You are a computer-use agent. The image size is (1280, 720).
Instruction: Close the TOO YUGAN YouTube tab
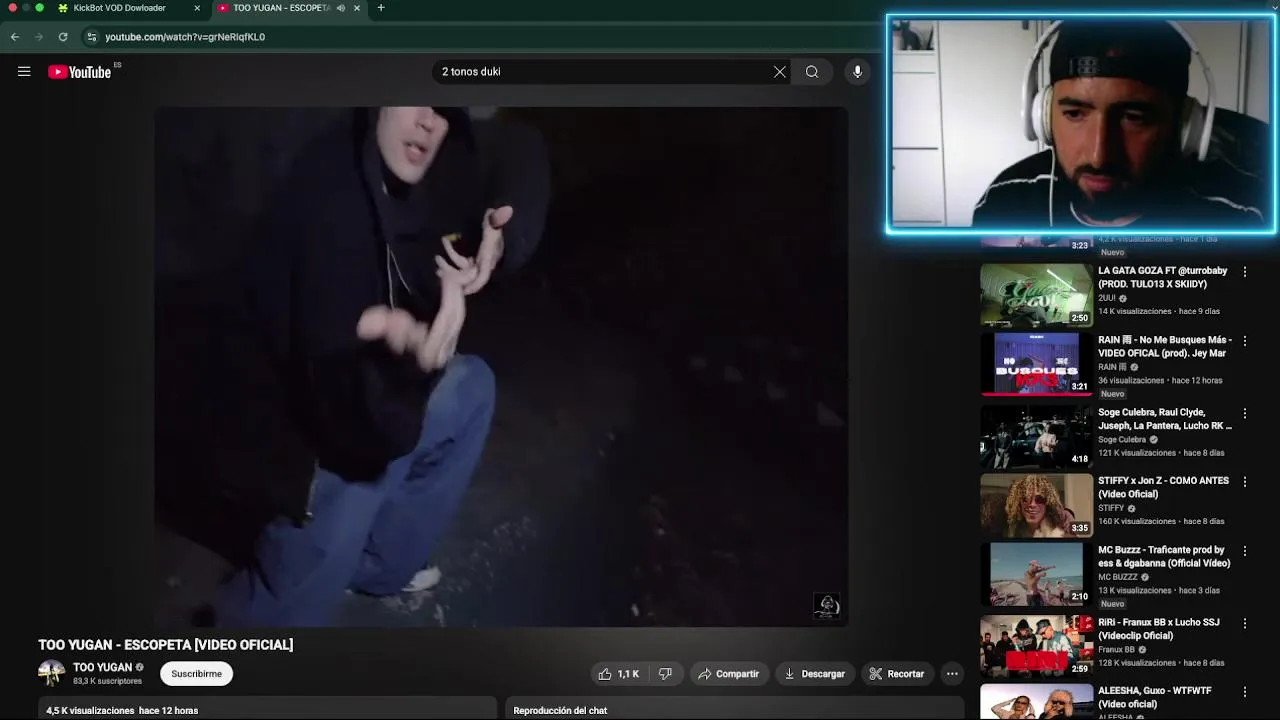pos(357,8)
